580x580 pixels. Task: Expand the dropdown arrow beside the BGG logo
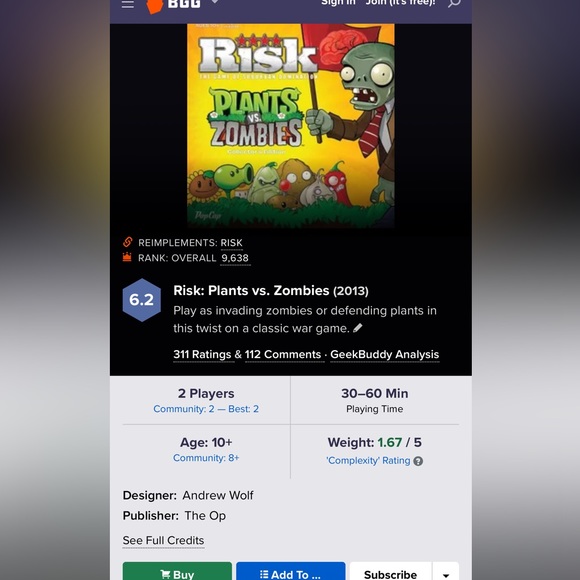pos(215,2)
